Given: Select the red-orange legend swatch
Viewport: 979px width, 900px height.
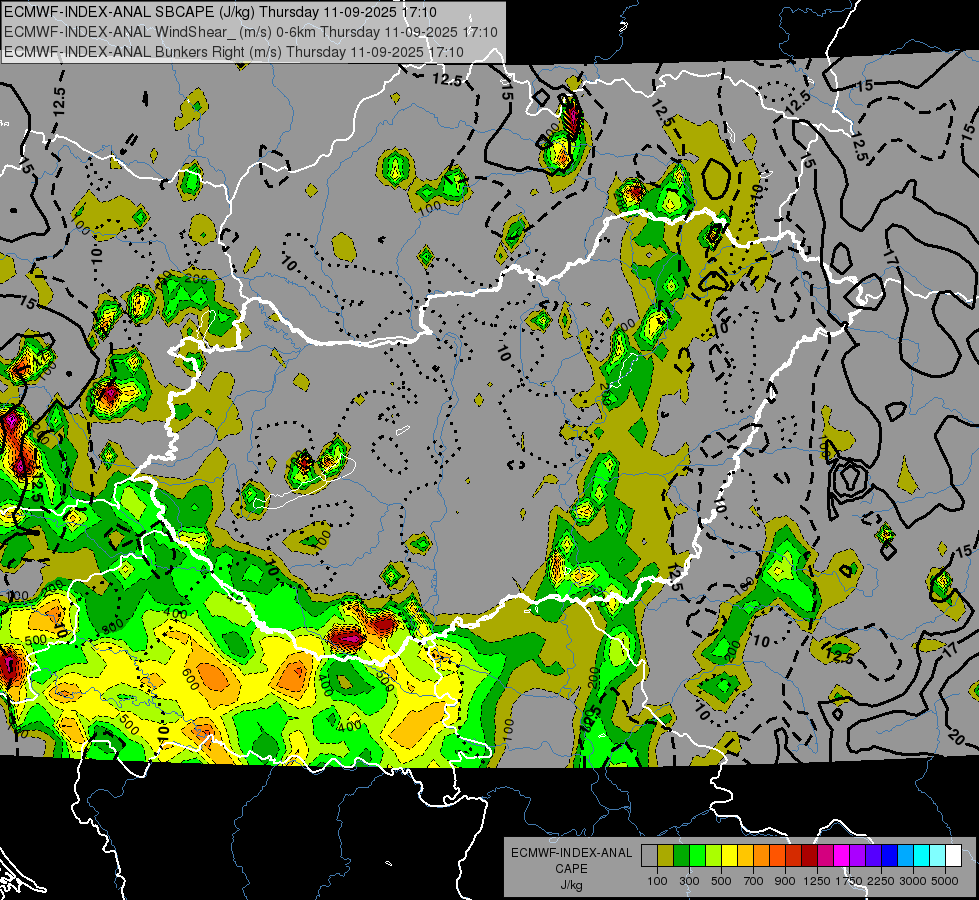Looking at the screenshot, I should pos(777,855).
